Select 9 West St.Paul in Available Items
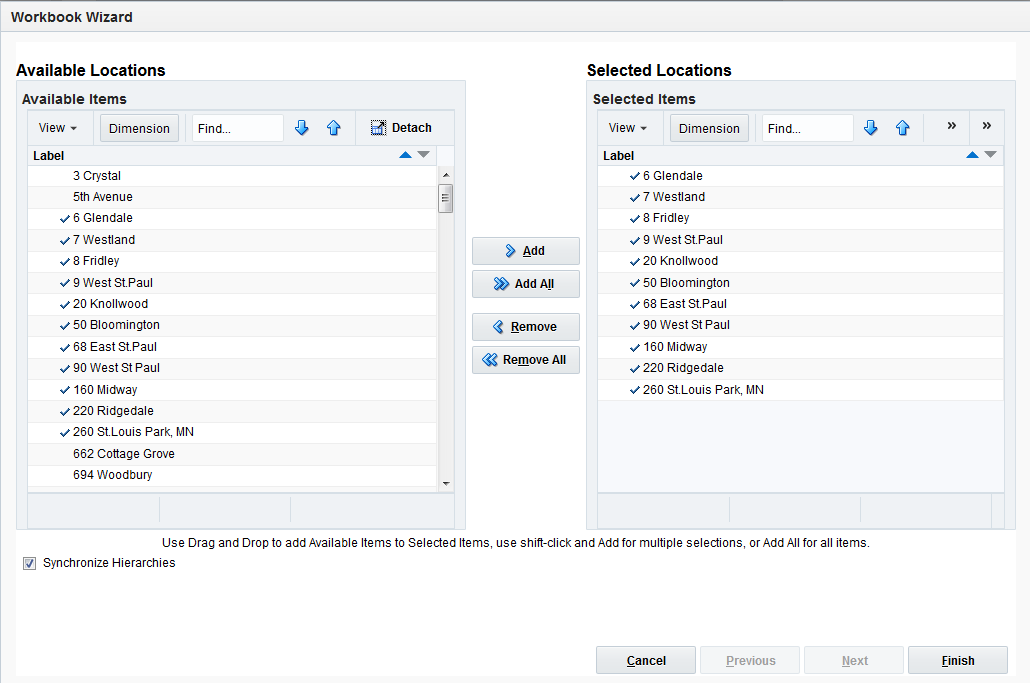Viewport: 1030px width, 683px height. click(x=233, y=282)
